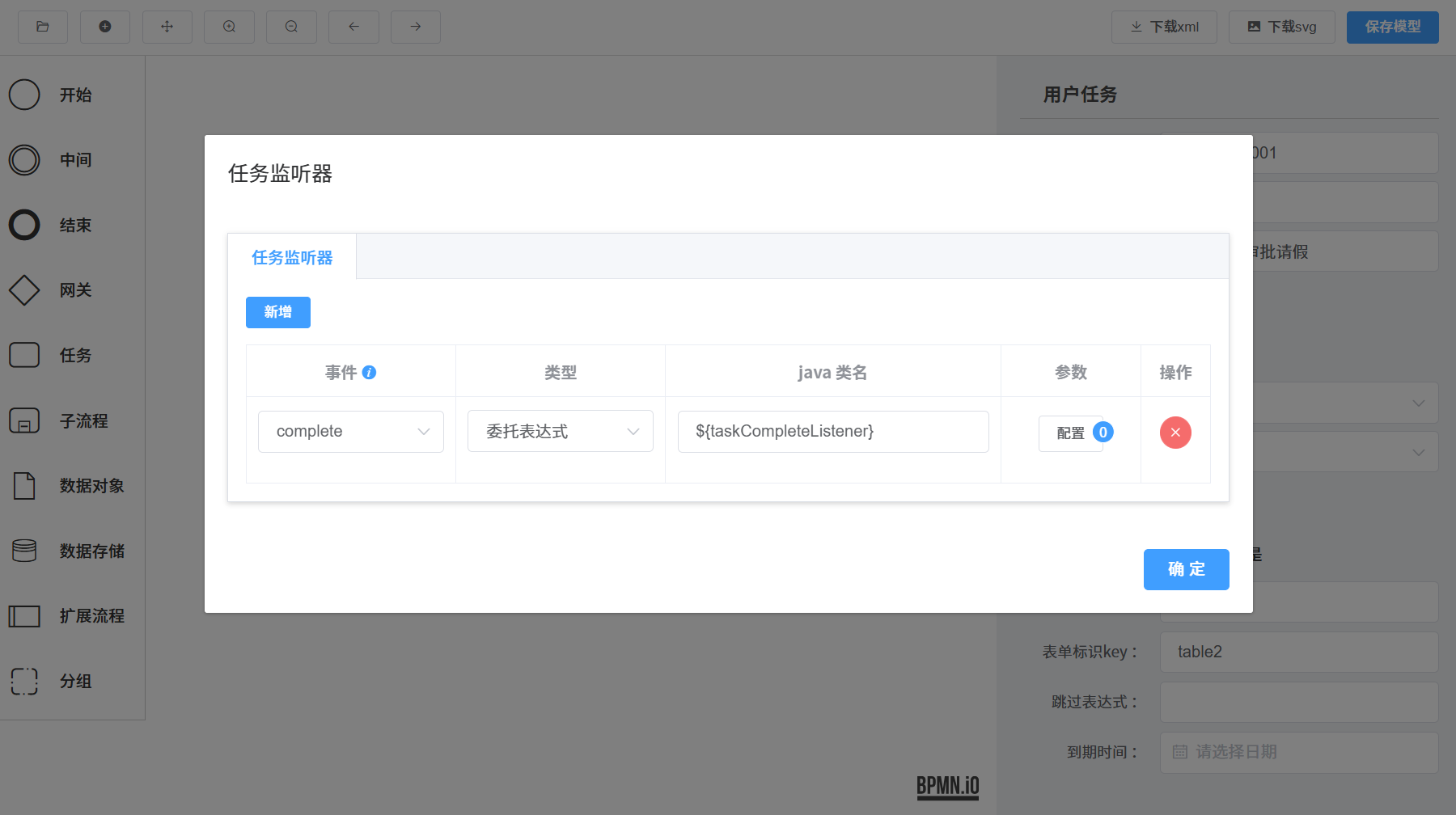Select the Data Store (数据存储) icon

[x=24, y=551]
